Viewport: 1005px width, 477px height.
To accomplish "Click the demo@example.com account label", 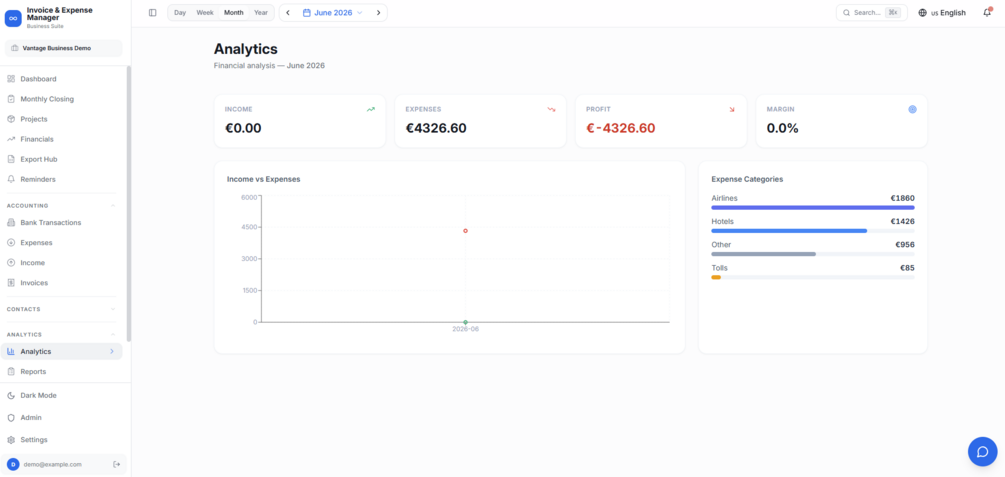I will [53, 464].
